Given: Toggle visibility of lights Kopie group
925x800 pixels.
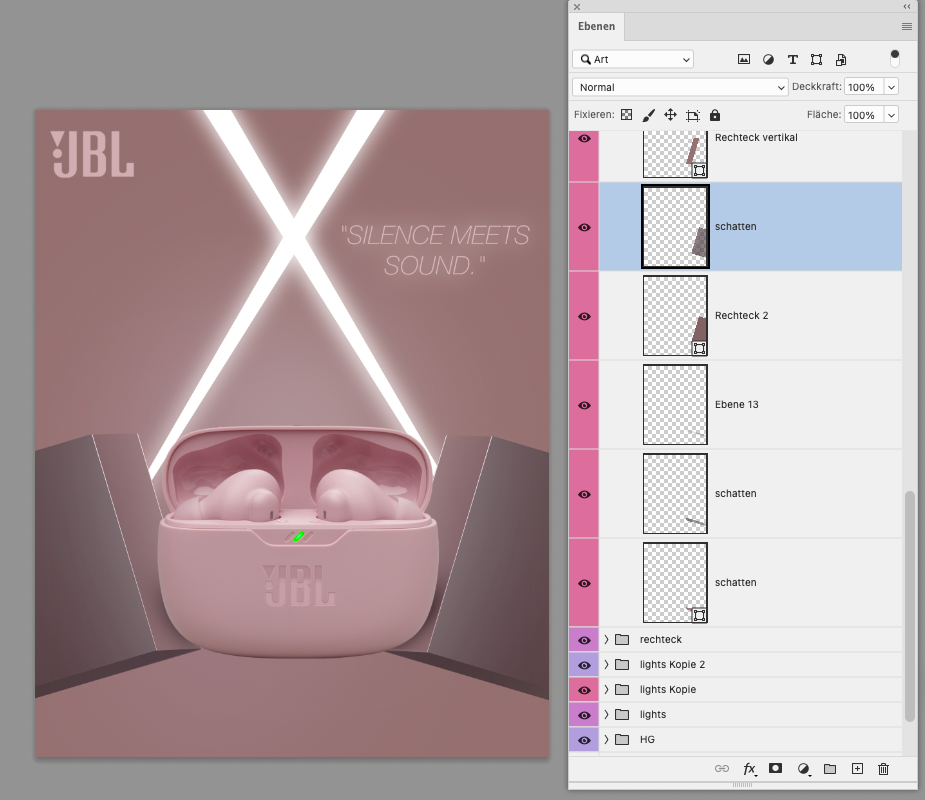Looking at the screenshot, I should pyautogui.click(x=584, y=690).
